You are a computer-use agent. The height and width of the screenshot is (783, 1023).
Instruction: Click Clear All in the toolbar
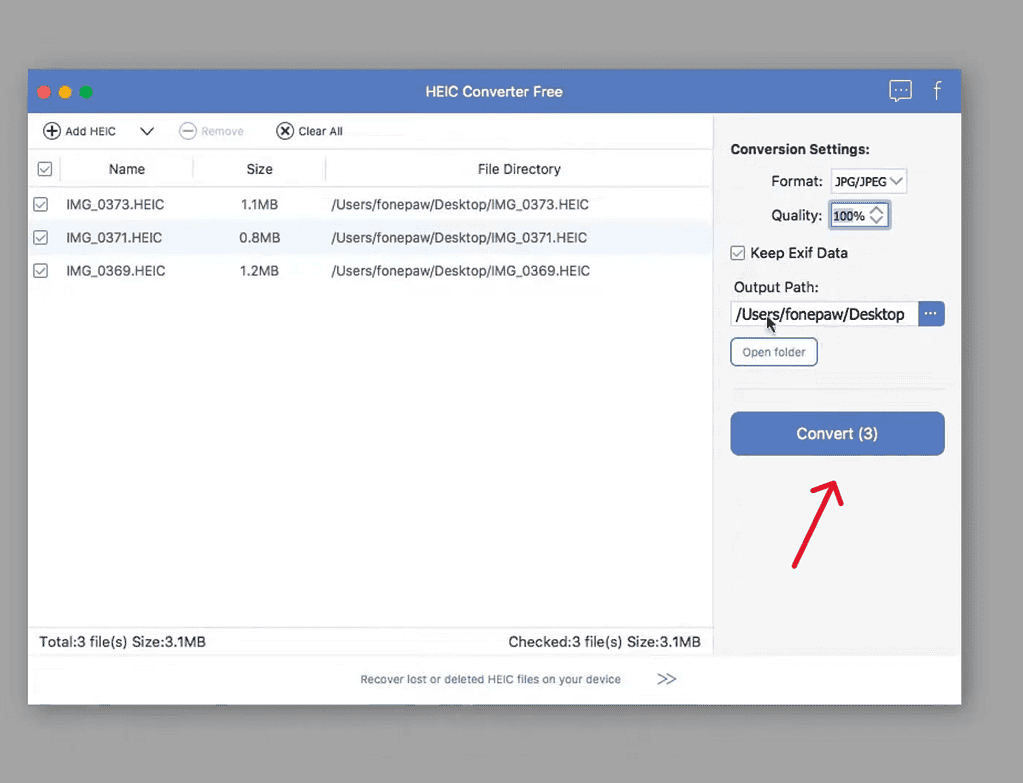click(x=309, y=131)
